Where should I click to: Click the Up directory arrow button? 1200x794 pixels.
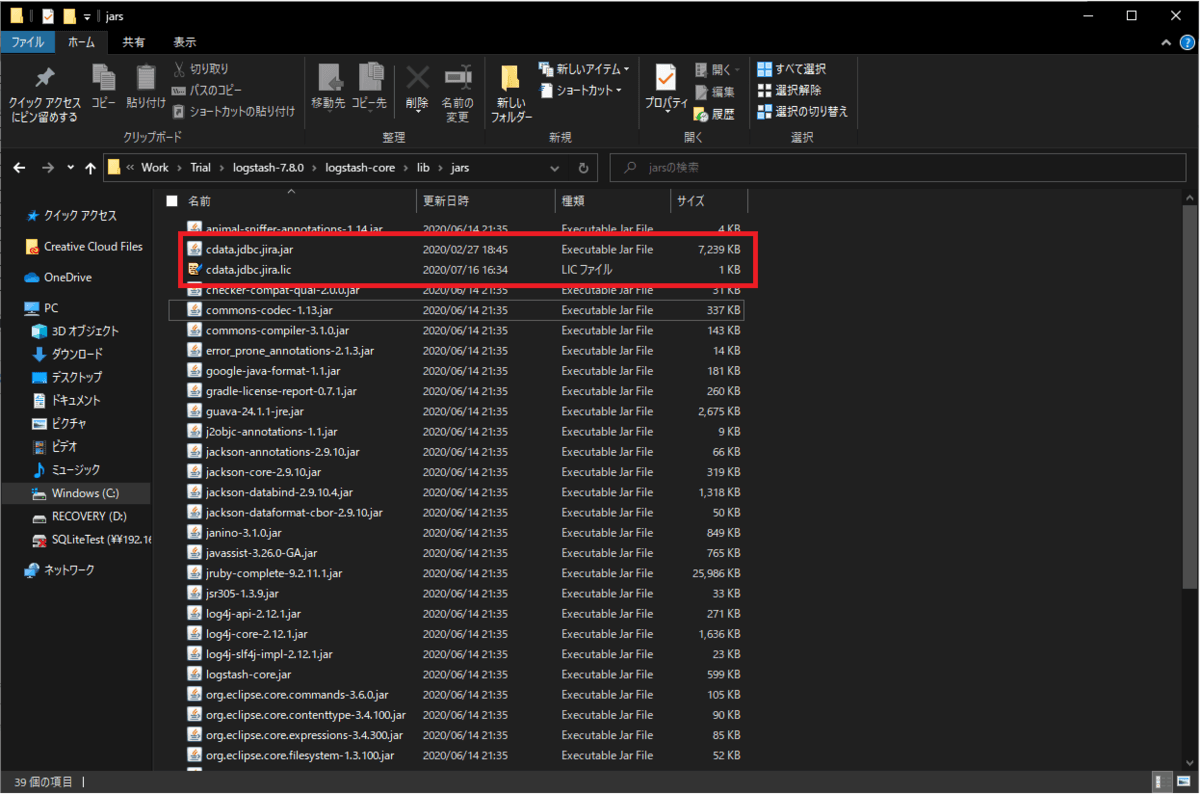point(91,168)
